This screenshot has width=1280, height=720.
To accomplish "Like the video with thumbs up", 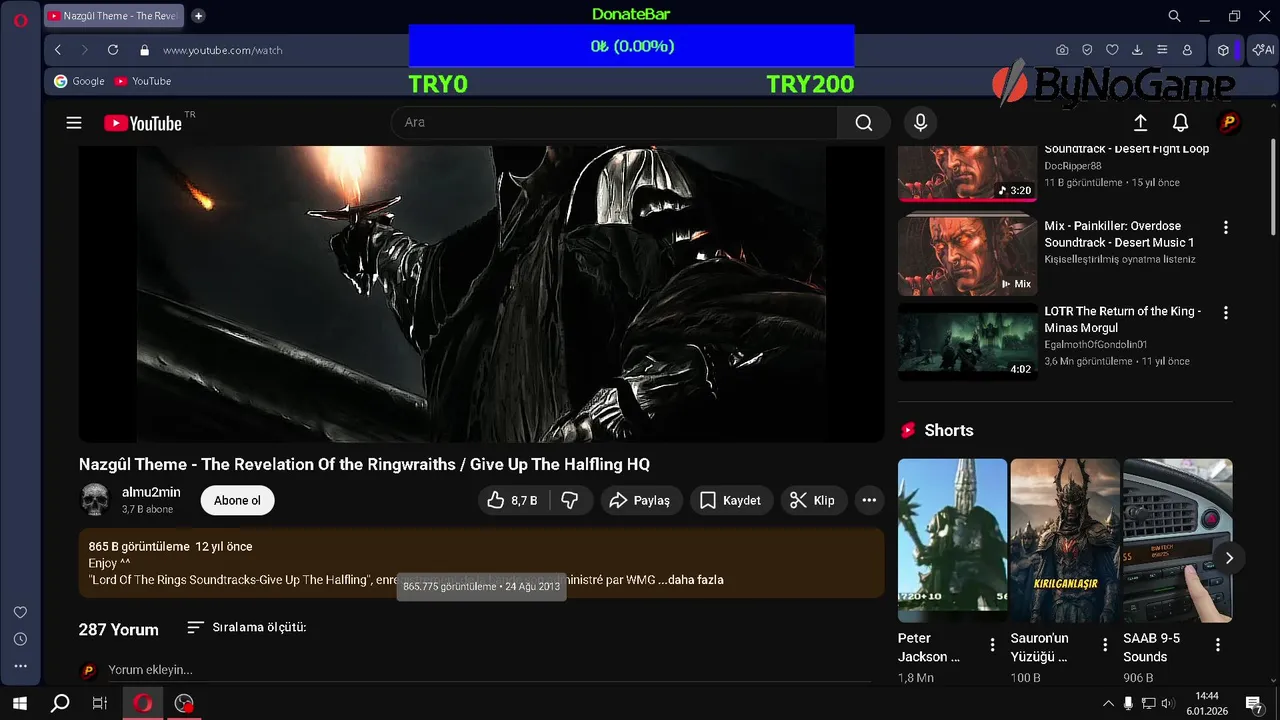I will pos(513,500).
